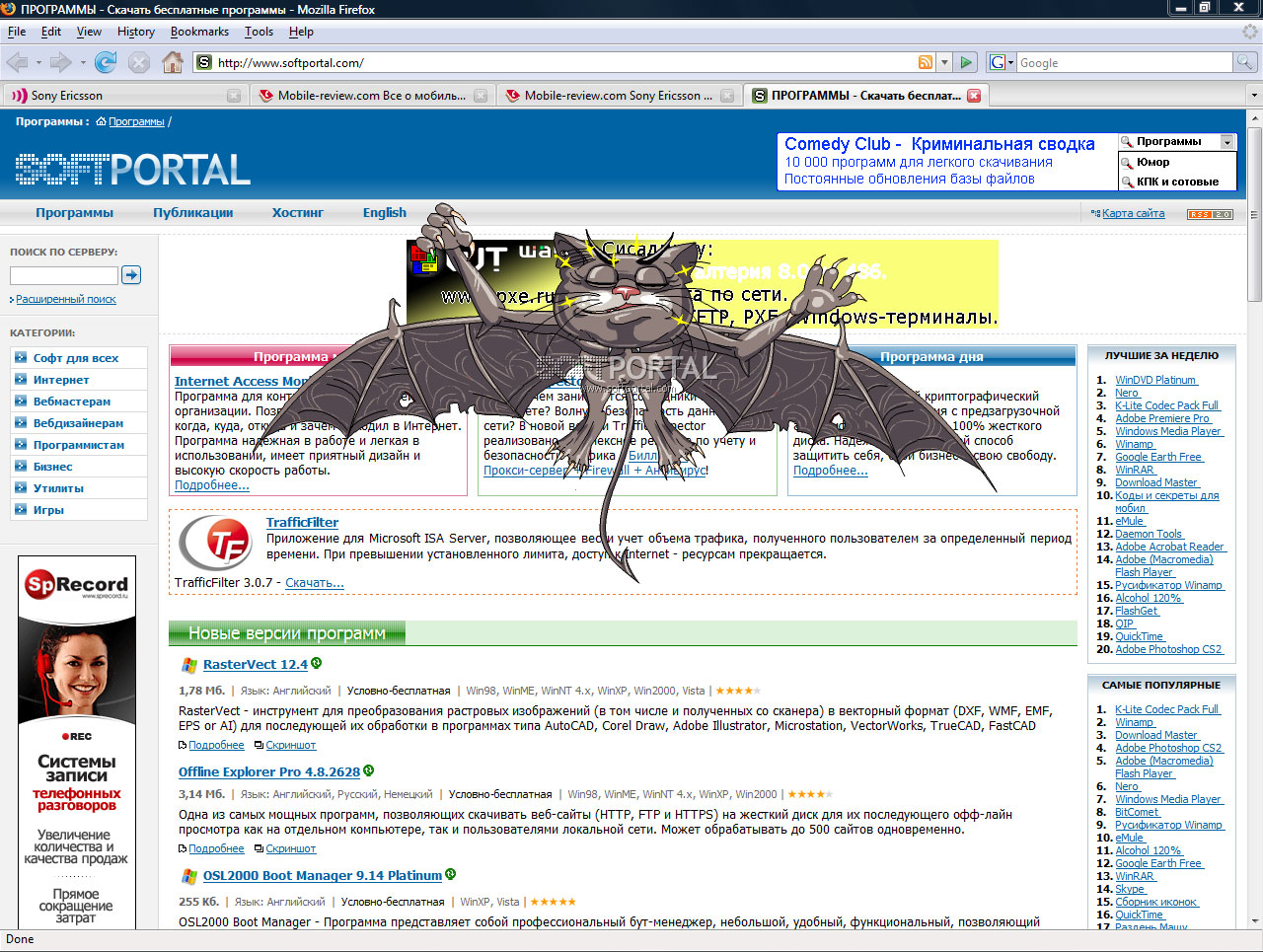Click Скачать link for TrafficFilter 3.0.7

click(315, 583)
